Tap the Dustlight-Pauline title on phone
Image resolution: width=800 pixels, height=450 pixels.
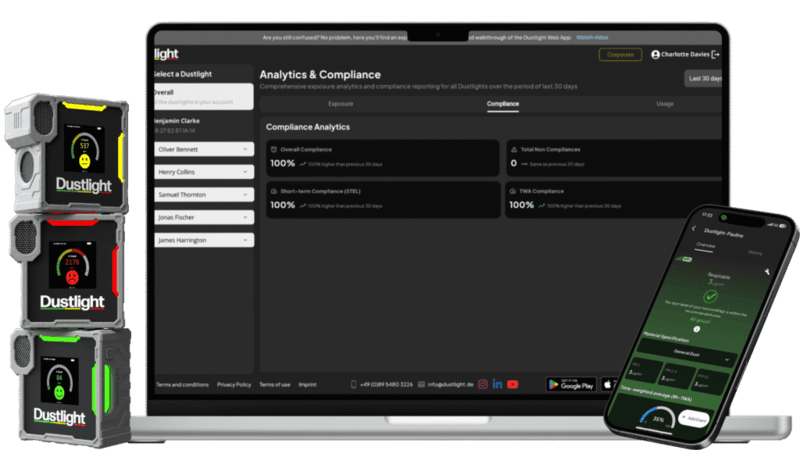(723, 233)
